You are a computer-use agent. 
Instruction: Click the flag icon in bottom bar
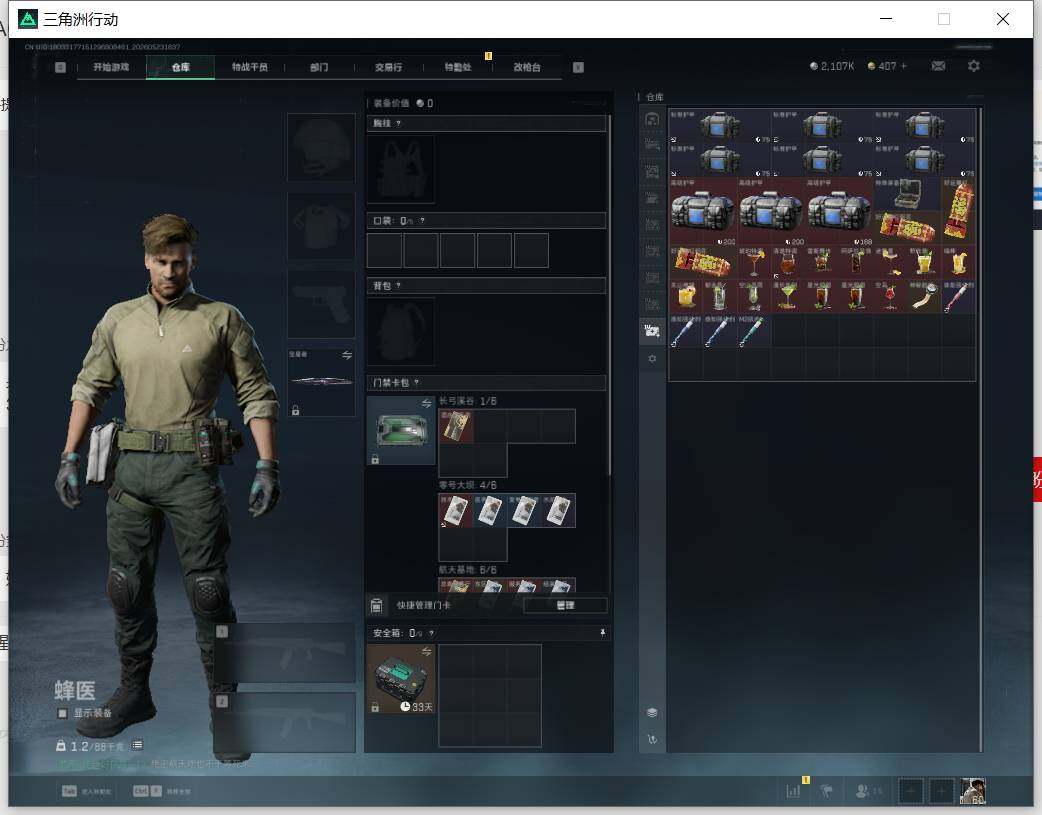[x=826, y=791]
